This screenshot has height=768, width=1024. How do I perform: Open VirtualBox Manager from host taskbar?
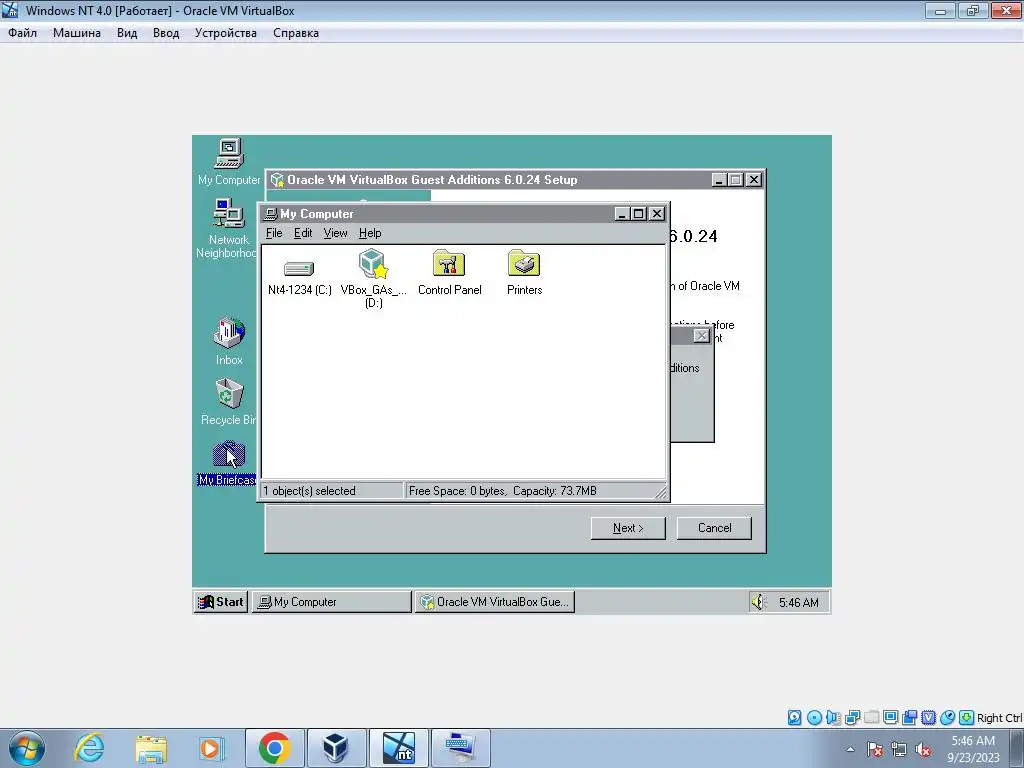(336, 748)
